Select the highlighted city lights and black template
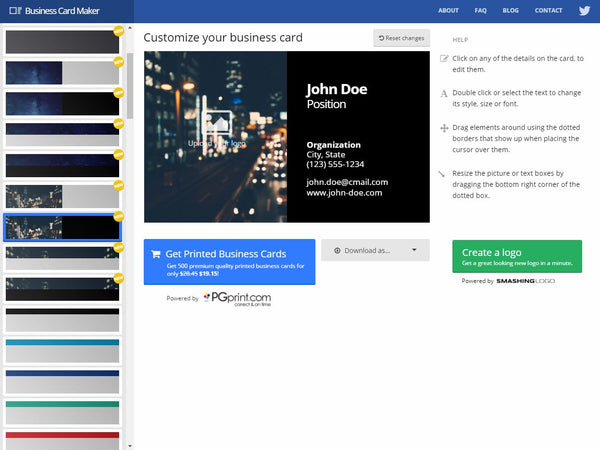 pyautogui.click(x=62, y=227)
